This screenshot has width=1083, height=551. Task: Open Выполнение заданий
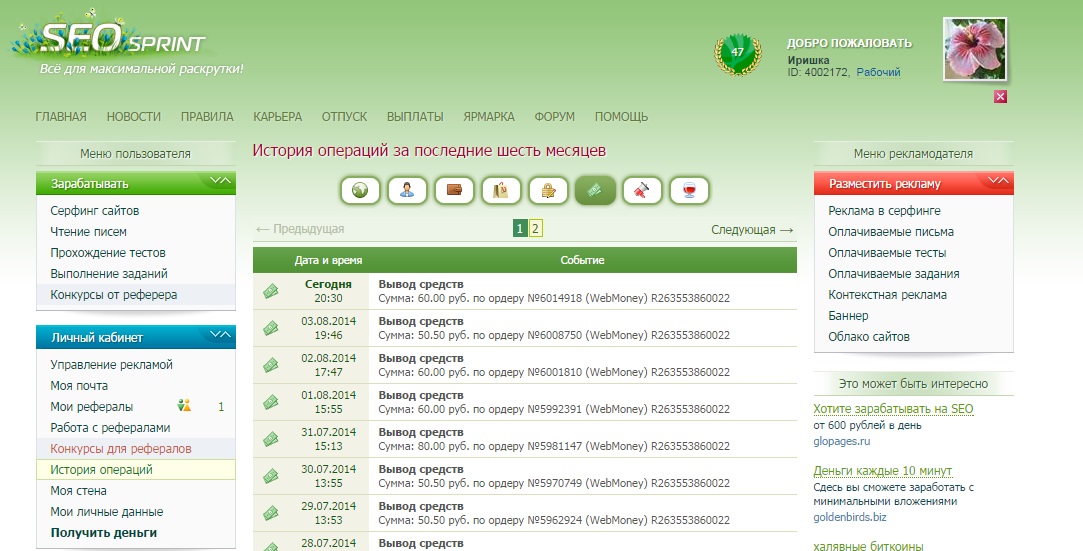point(109,273)
